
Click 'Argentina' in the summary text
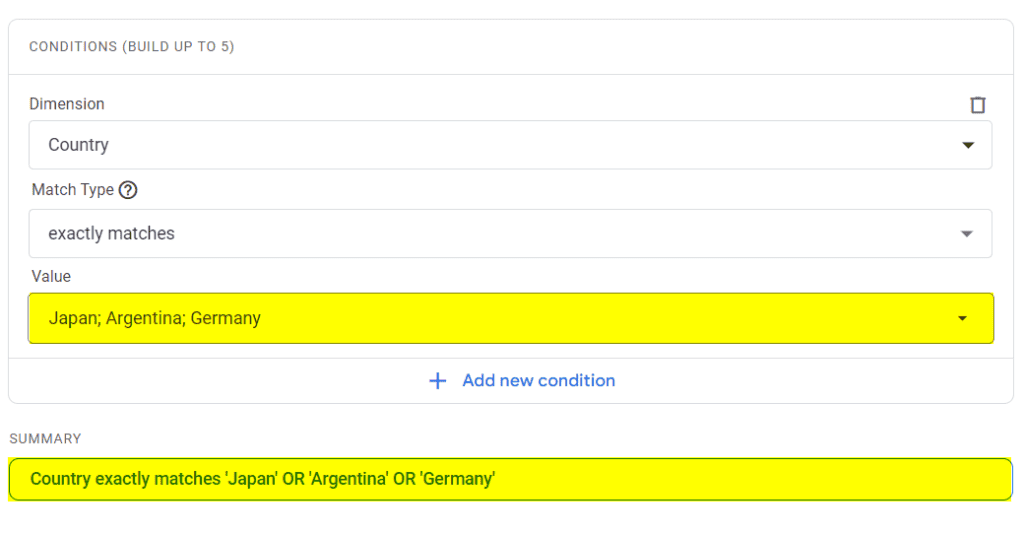pos(348,479)
